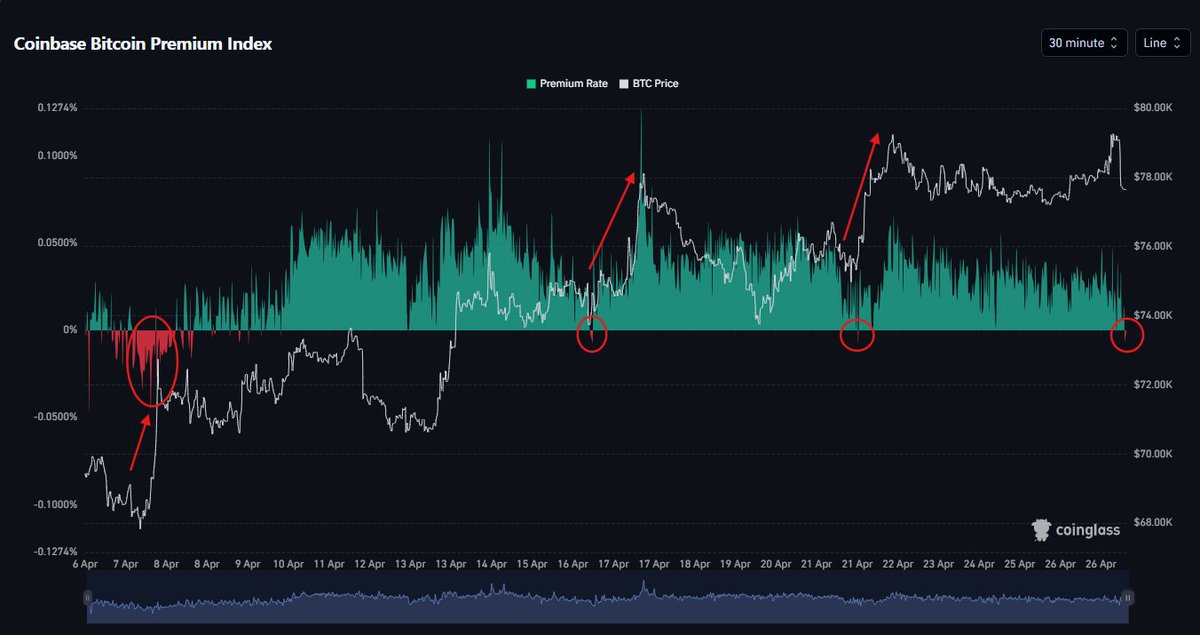Click the 18 Apr date label
The height and width of the screenshot is (635, 1200).
[x=695, y=564]
